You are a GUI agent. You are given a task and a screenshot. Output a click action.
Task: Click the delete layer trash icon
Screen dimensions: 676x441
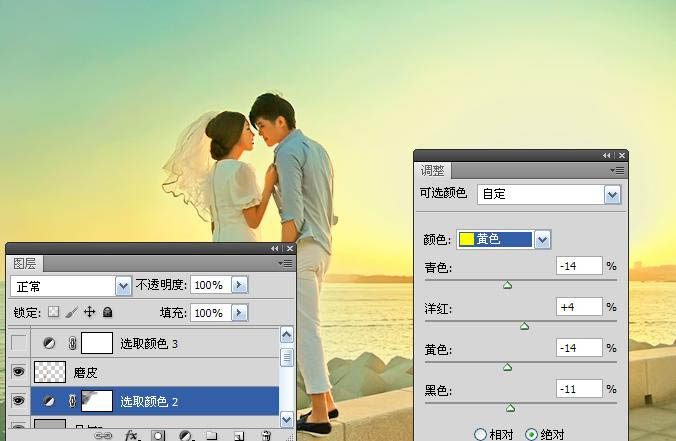pyautogui.click(x=266, y=436)
